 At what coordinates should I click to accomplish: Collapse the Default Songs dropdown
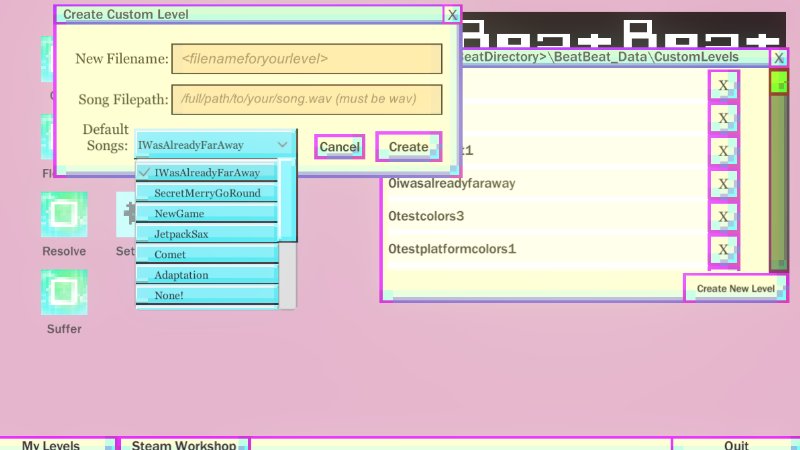click(215, 145)
